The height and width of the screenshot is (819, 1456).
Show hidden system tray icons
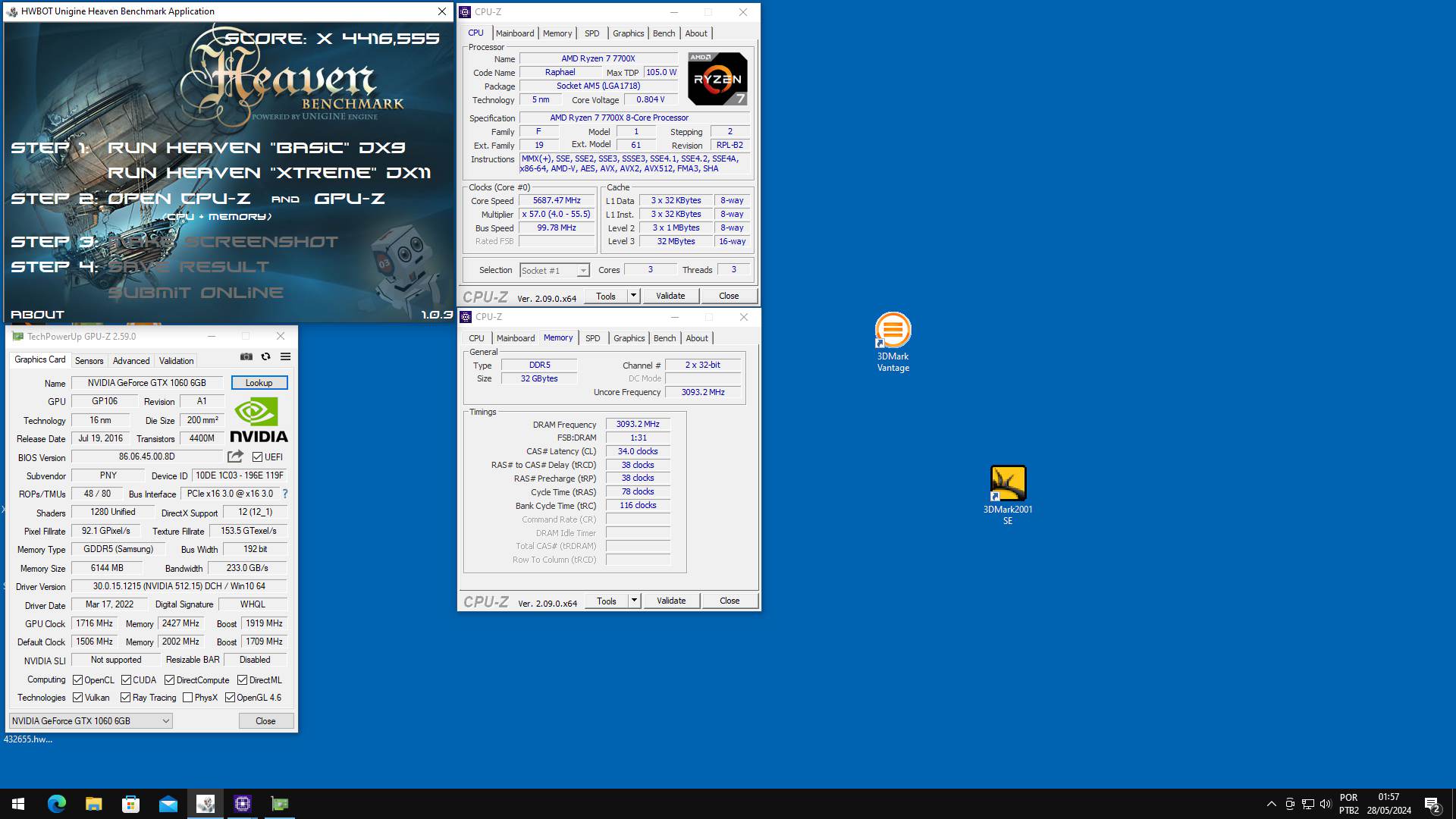coord(1272,804)
